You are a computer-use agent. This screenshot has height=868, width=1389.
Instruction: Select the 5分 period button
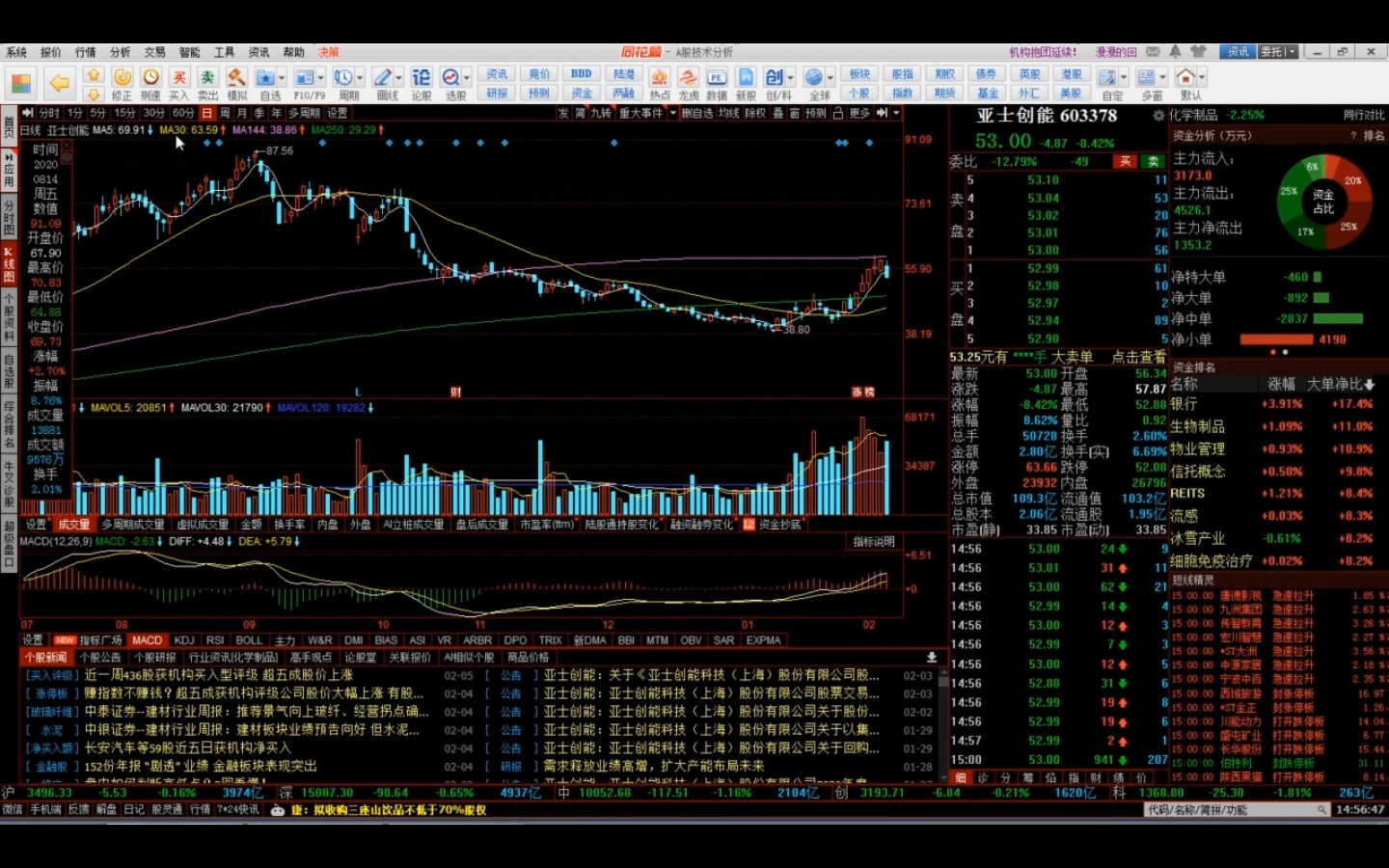tap(97, 113)
